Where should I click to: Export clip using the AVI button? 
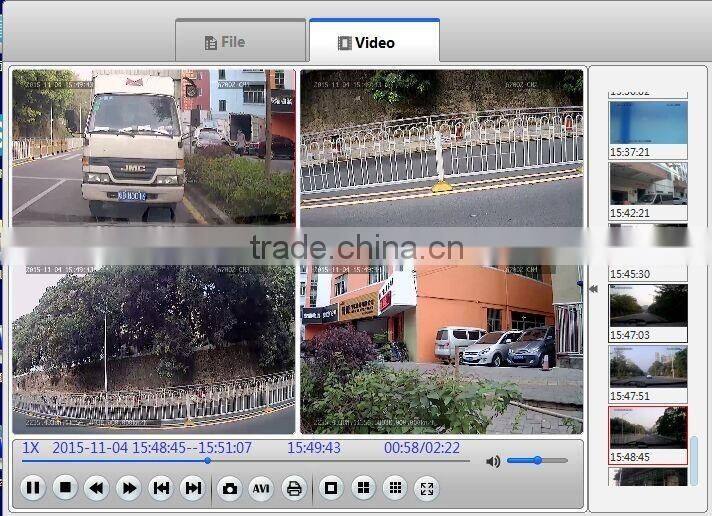pos(261,488)
